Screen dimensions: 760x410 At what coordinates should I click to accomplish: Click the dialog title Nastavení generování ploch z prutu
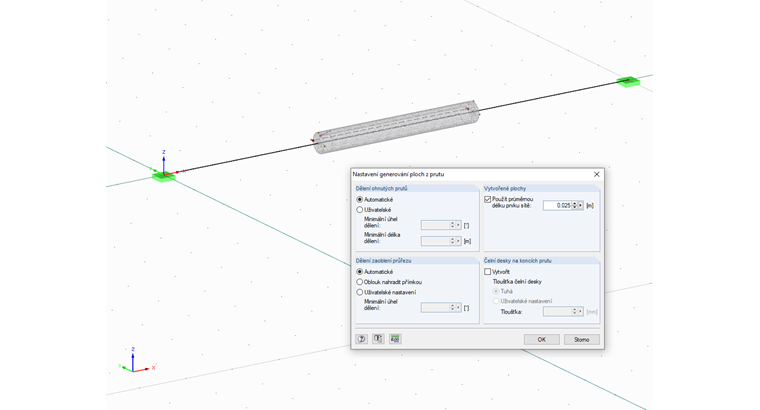[398, 174]
